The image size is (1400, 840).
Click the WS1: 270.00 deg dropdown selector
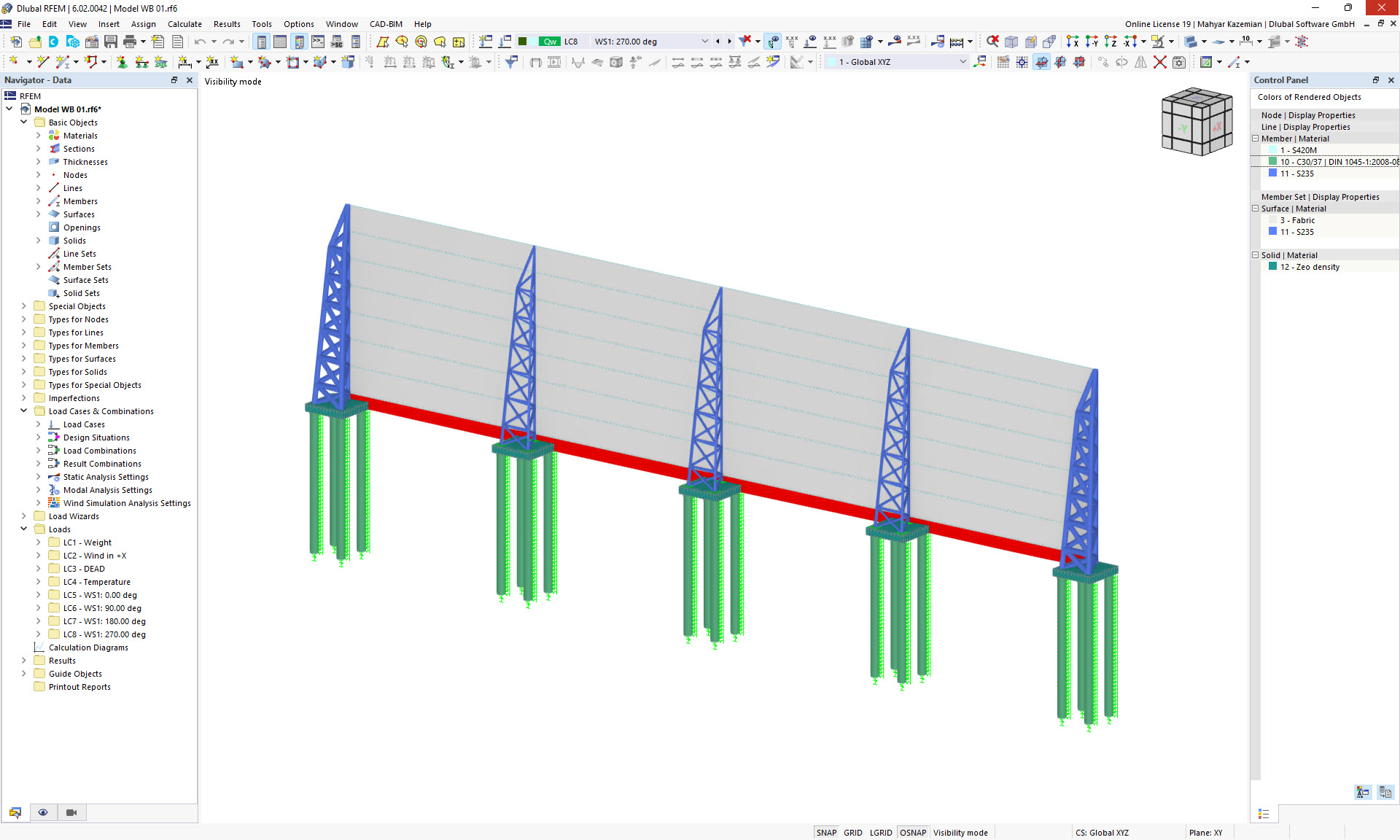[x=714, y=41]
